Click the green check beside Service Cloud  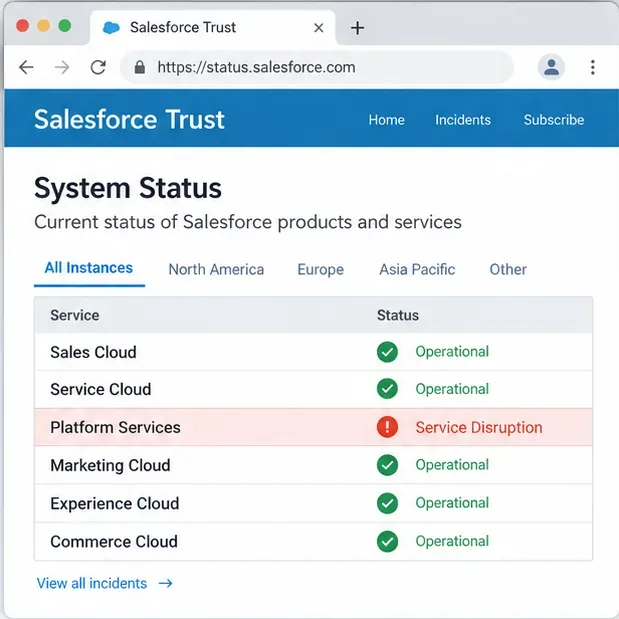(x=387, y=389)
